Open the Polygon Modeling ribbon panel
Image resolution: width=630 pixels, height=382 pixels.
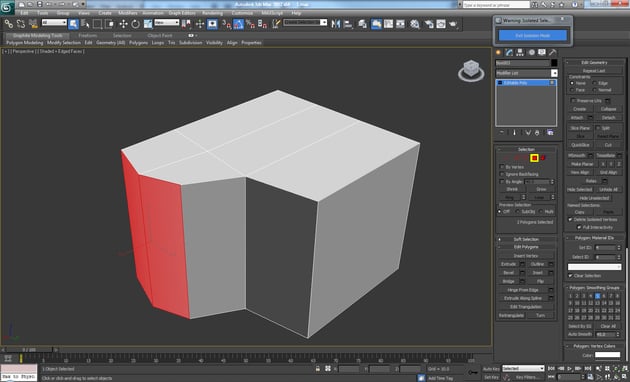pos(25,43)
